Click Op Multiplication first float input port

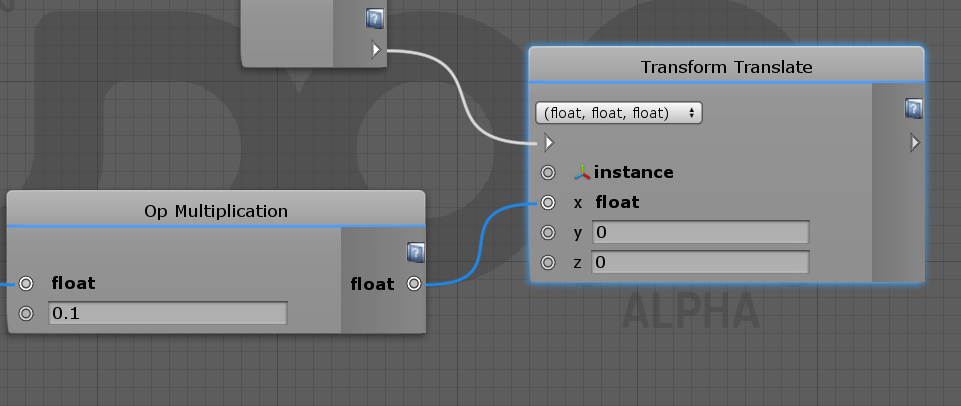pos(26,283)
